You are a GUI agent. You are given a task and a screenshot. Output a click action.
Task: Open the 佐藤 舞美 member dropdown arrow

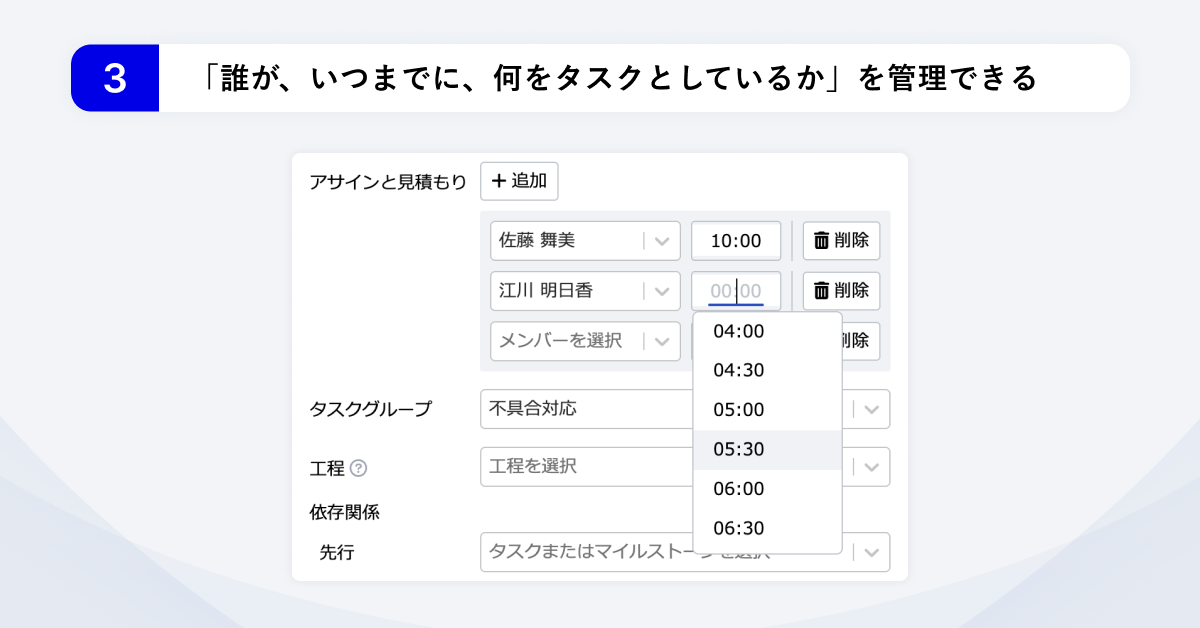click(662, 241)
